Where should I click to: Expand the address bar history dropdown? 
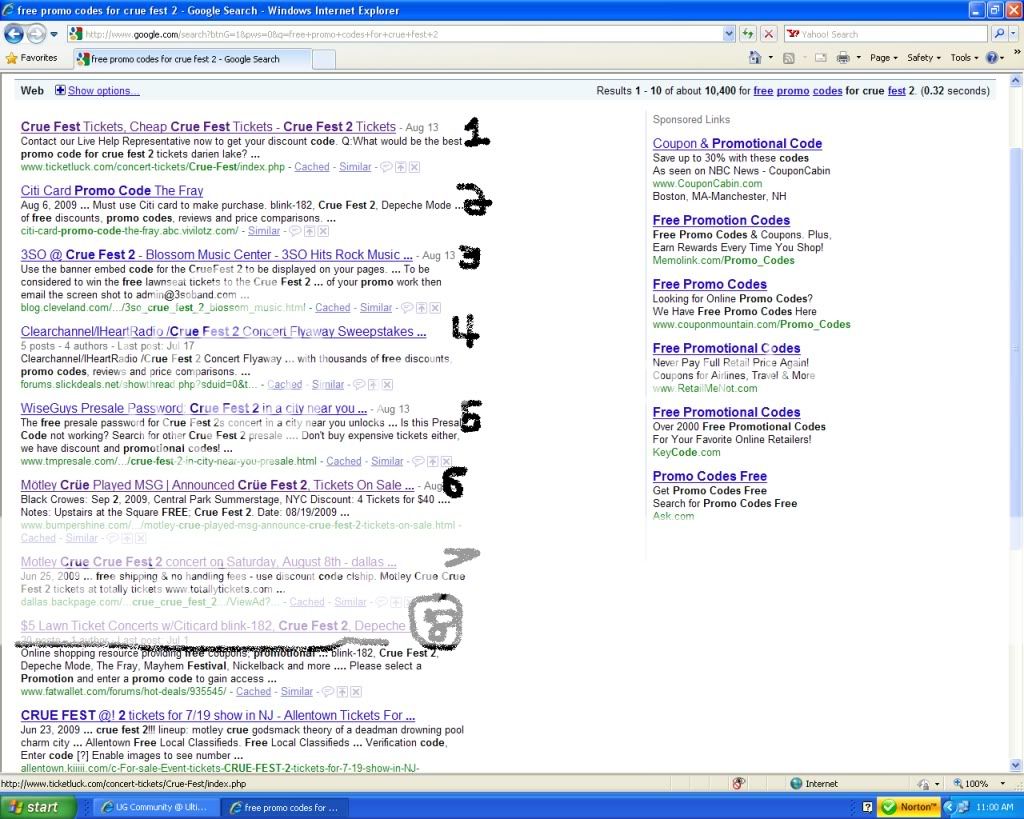point(729,34)
